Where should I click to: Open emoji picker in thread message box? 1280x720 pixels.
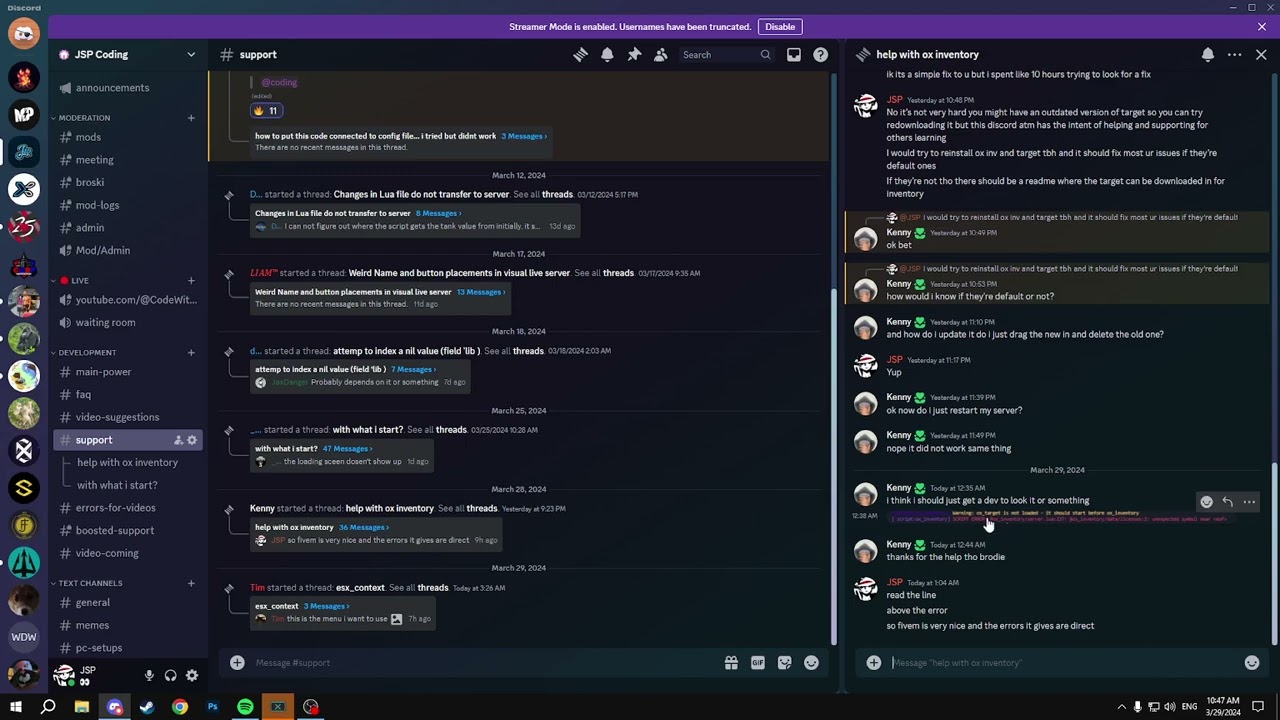1251,662
